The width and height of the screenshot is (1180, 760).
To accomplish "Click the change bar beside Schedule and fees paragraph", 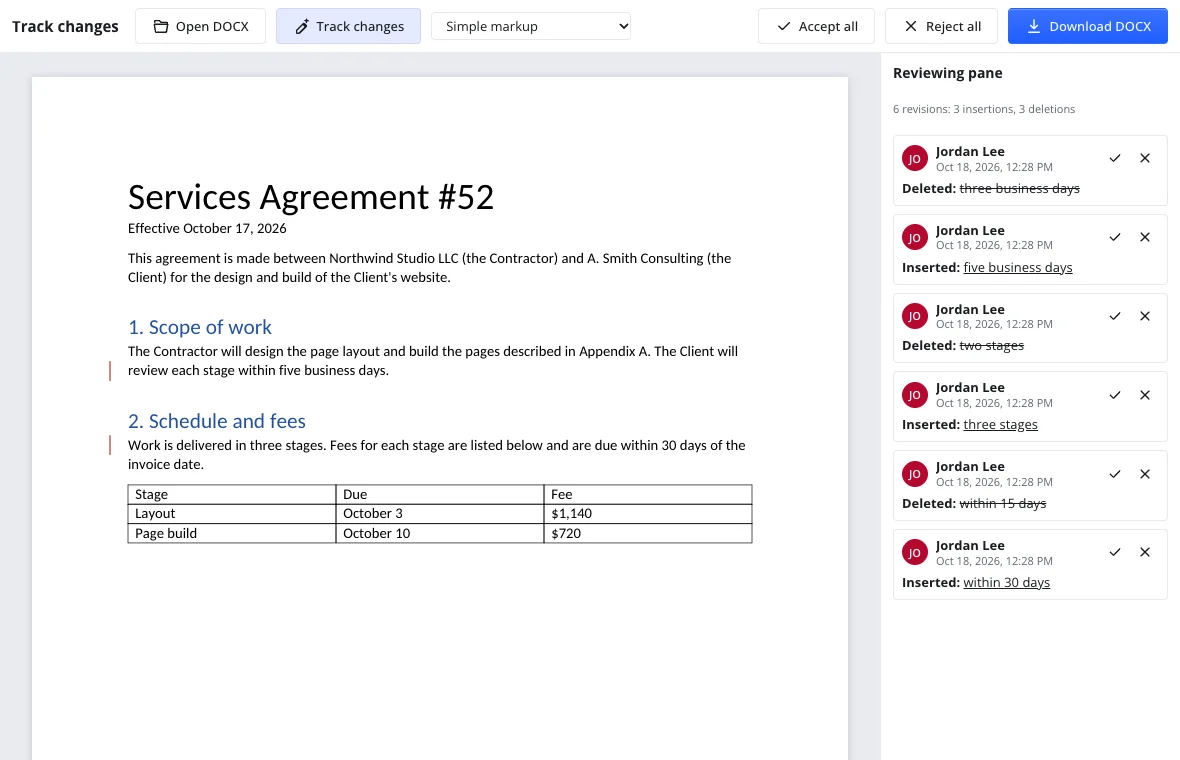I will (110, 445).
